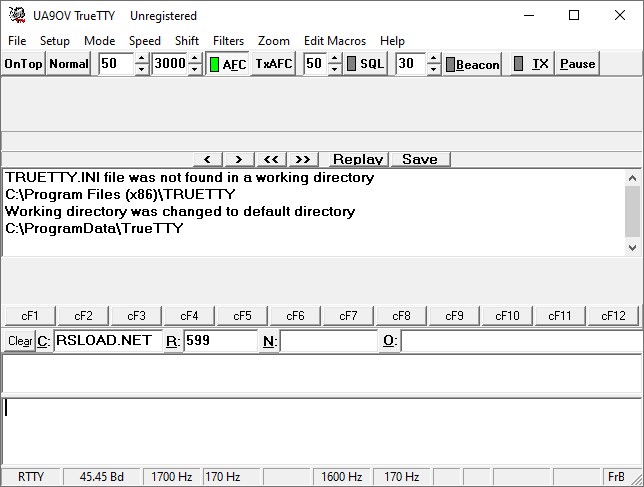The height and width of the screenshot is (487, 644).
Task: Click the cF2 macro button
Action: [x=83, y=316]
